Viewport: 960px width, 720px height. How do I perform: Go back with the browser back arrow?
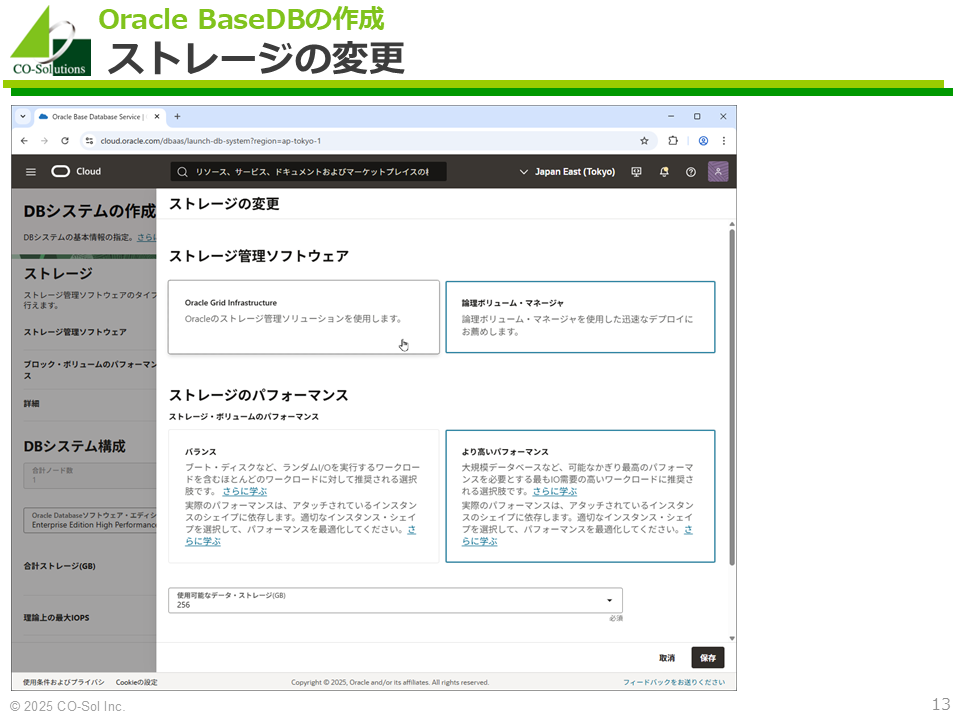24,141
